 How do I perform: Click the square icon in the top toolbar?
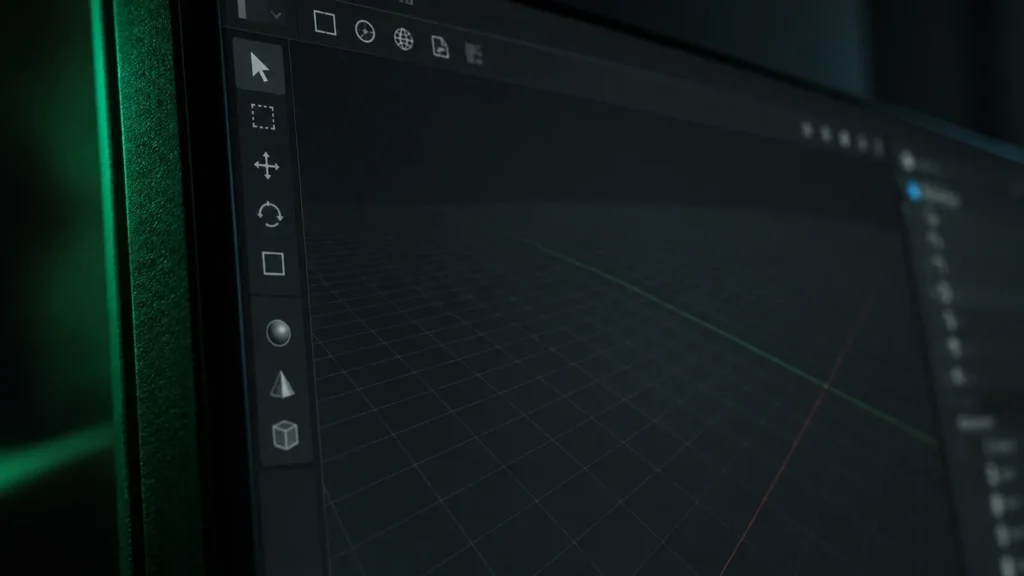[325, 24]
